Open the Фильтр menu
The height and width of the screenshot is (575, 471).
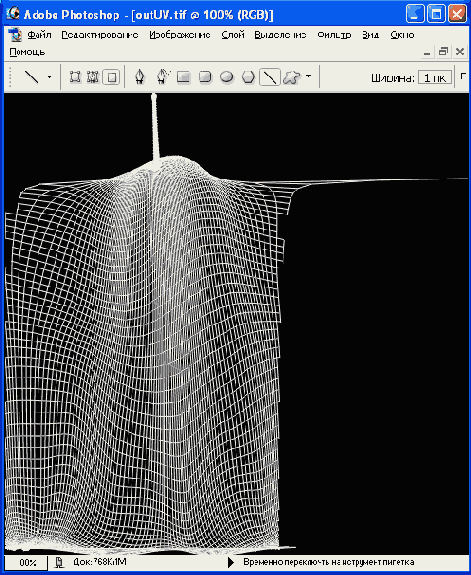point(334,35)
